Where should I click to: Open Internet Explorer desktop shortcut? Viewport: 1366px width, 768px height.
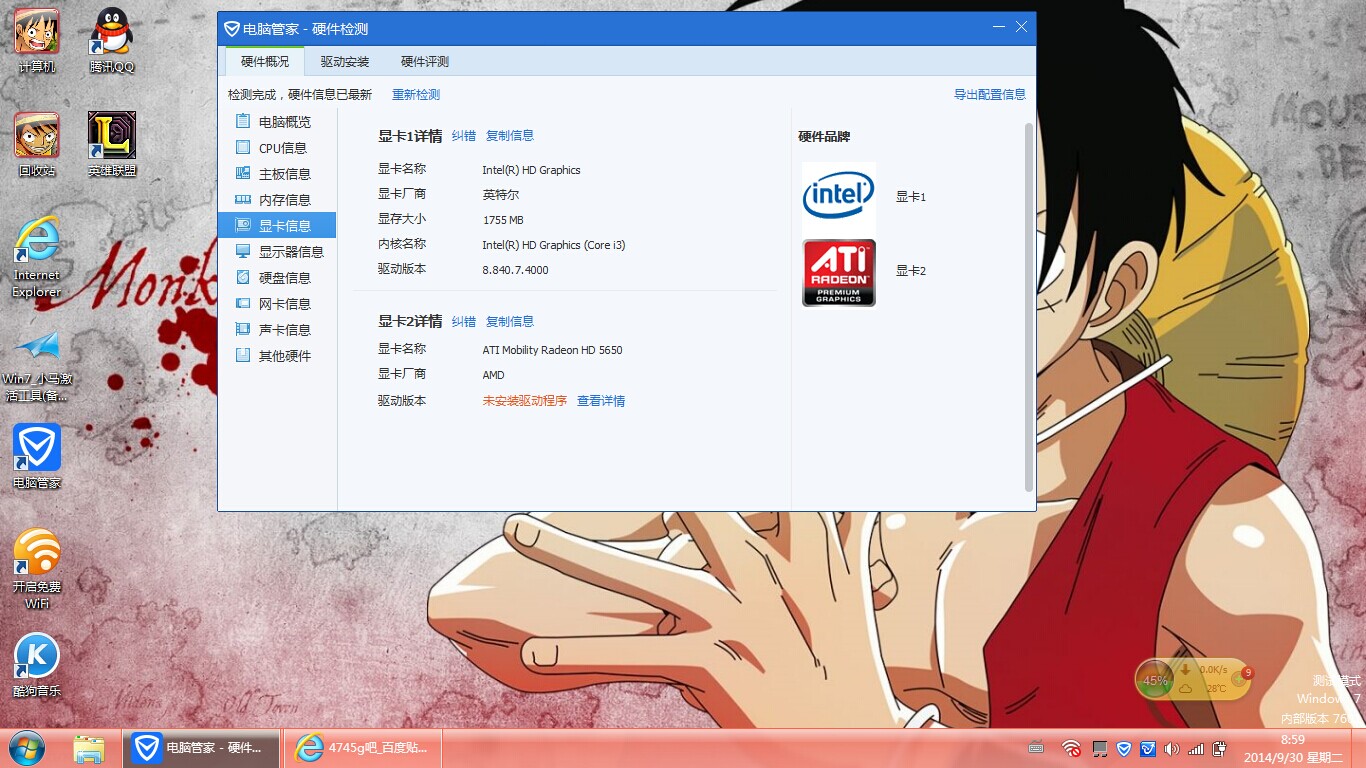tap(37, 257)
